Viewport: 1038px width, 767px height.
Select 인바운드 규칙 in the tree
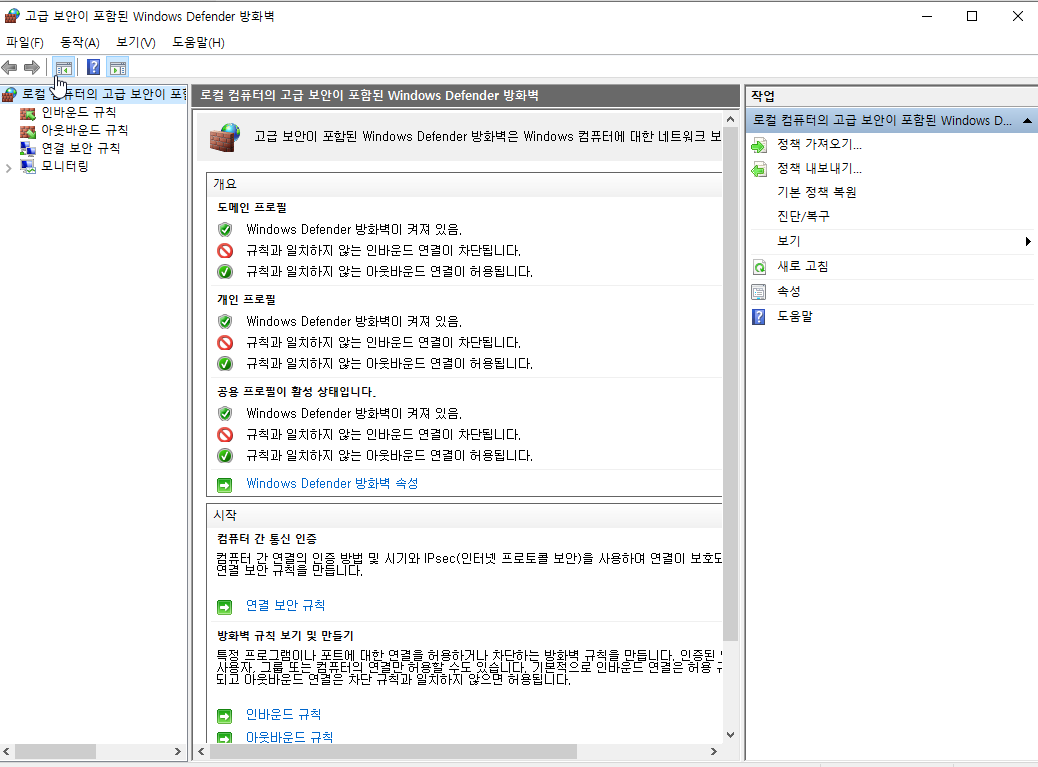click(x=79, y=113)
